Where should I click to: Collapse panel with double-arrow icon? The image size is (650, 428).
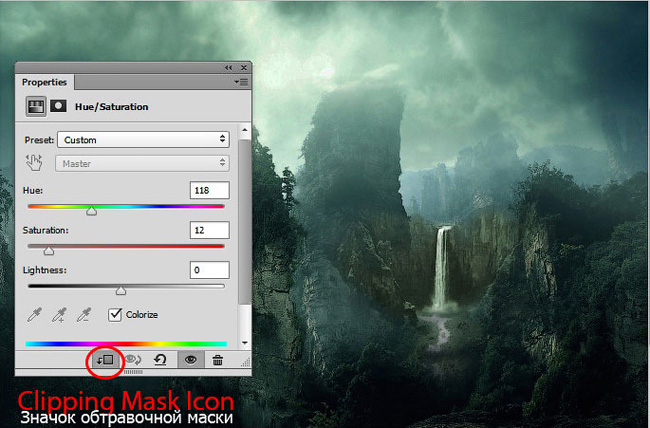(x=228, y=68)
